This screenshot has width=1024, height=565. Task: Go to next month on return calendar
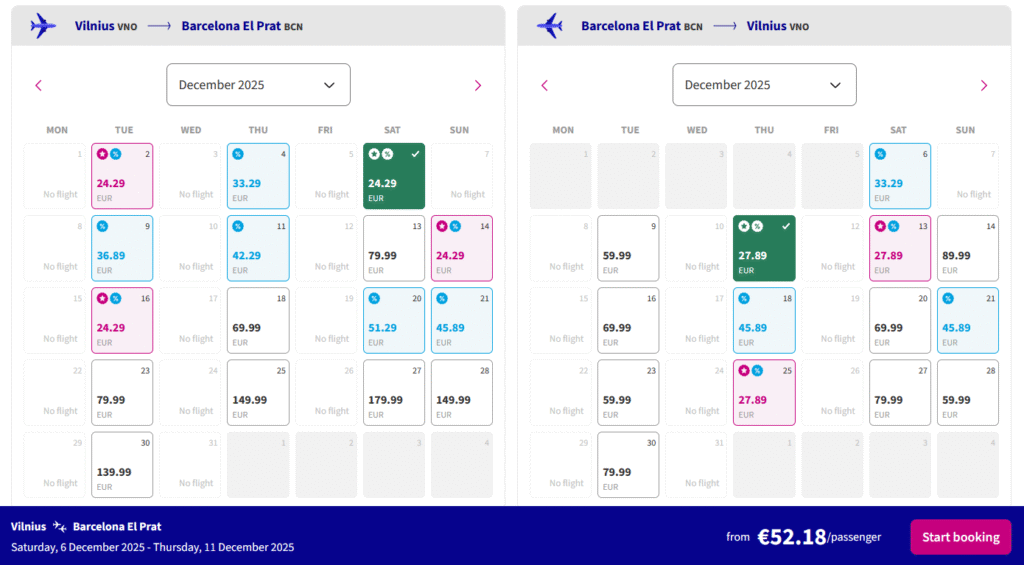tap(984, 86)
